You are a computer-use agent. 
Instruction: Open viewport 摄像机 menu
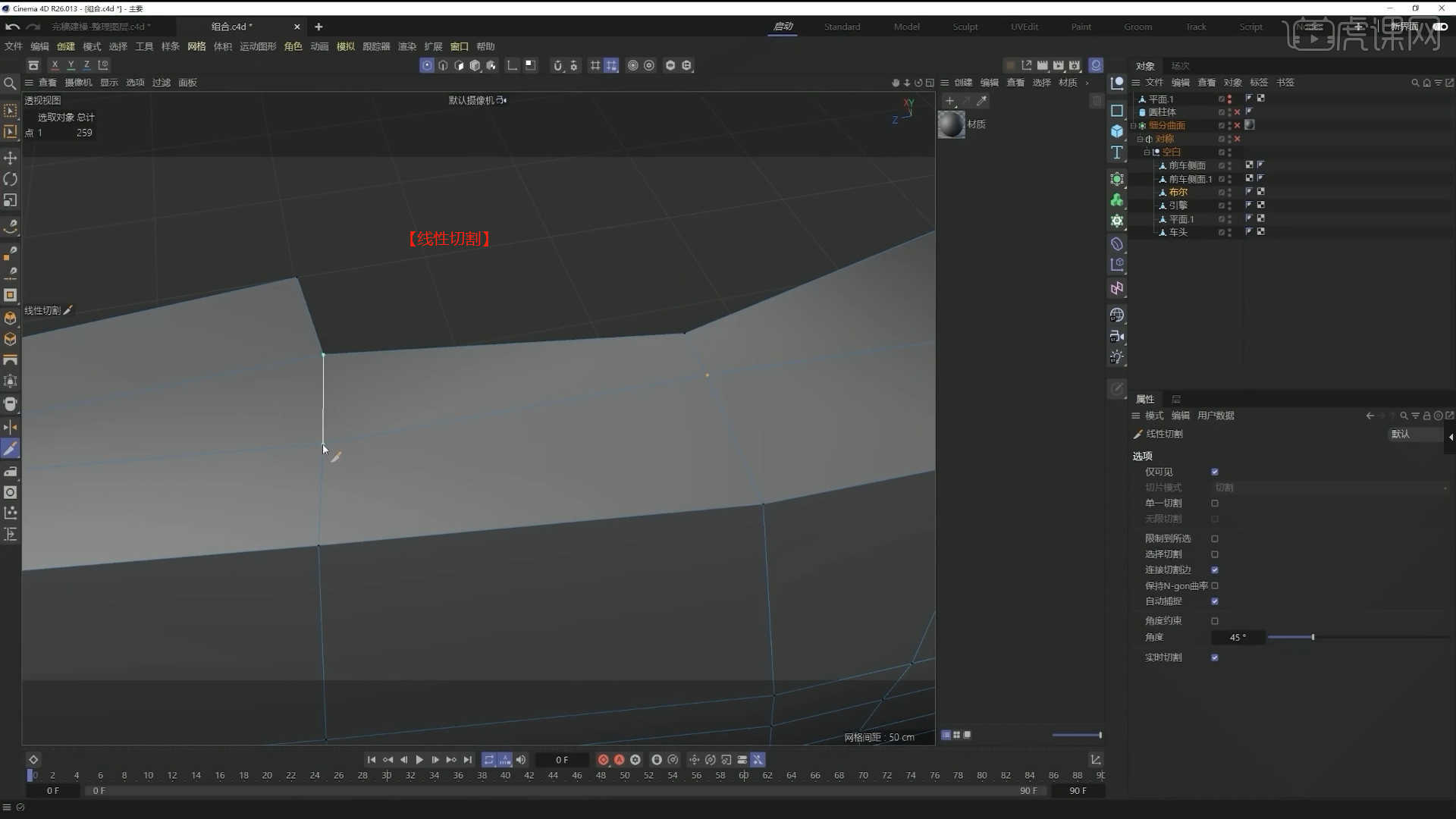78,83
